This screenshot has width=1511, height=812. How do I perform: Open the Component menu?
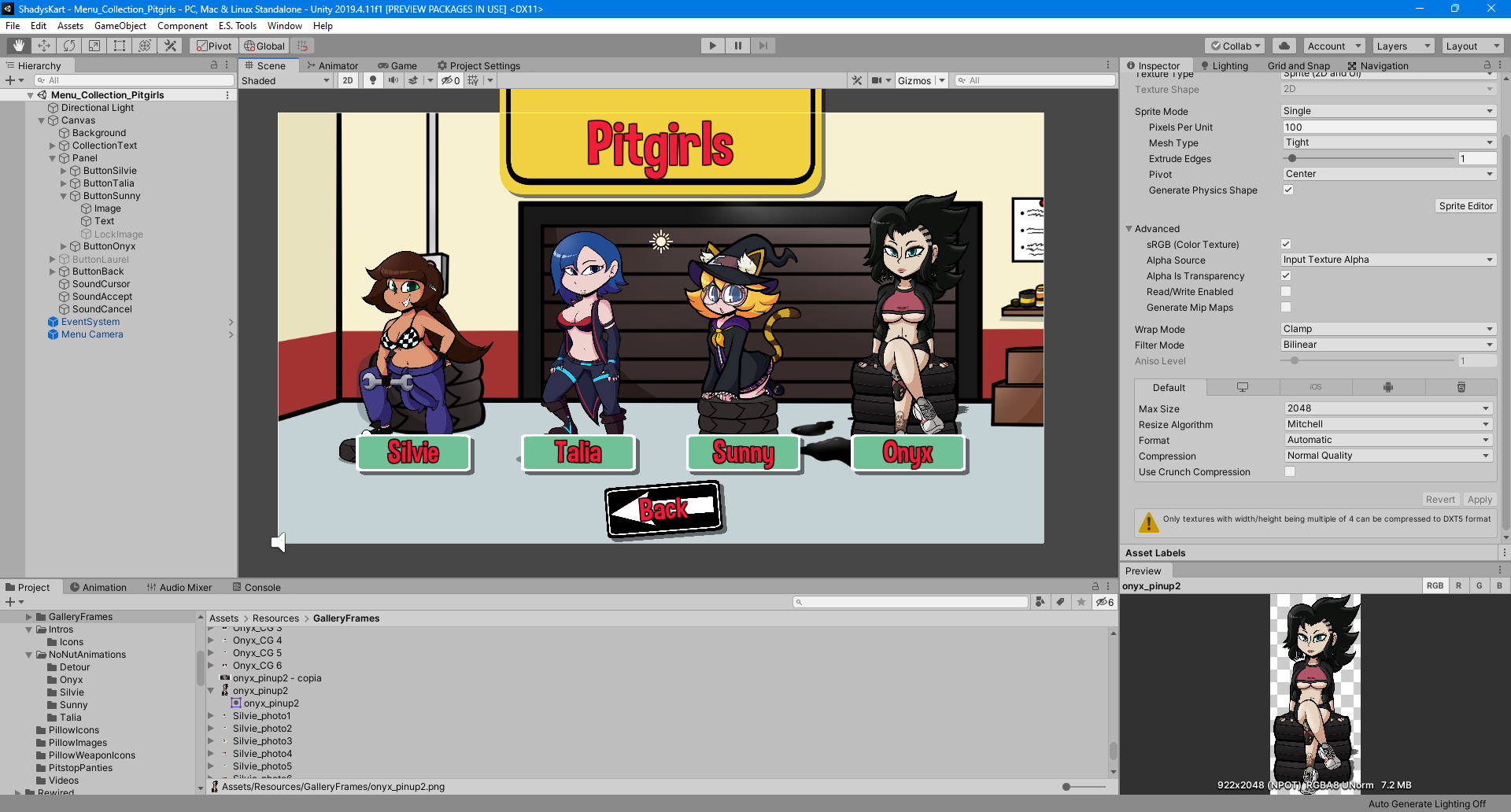coord(183,26)
